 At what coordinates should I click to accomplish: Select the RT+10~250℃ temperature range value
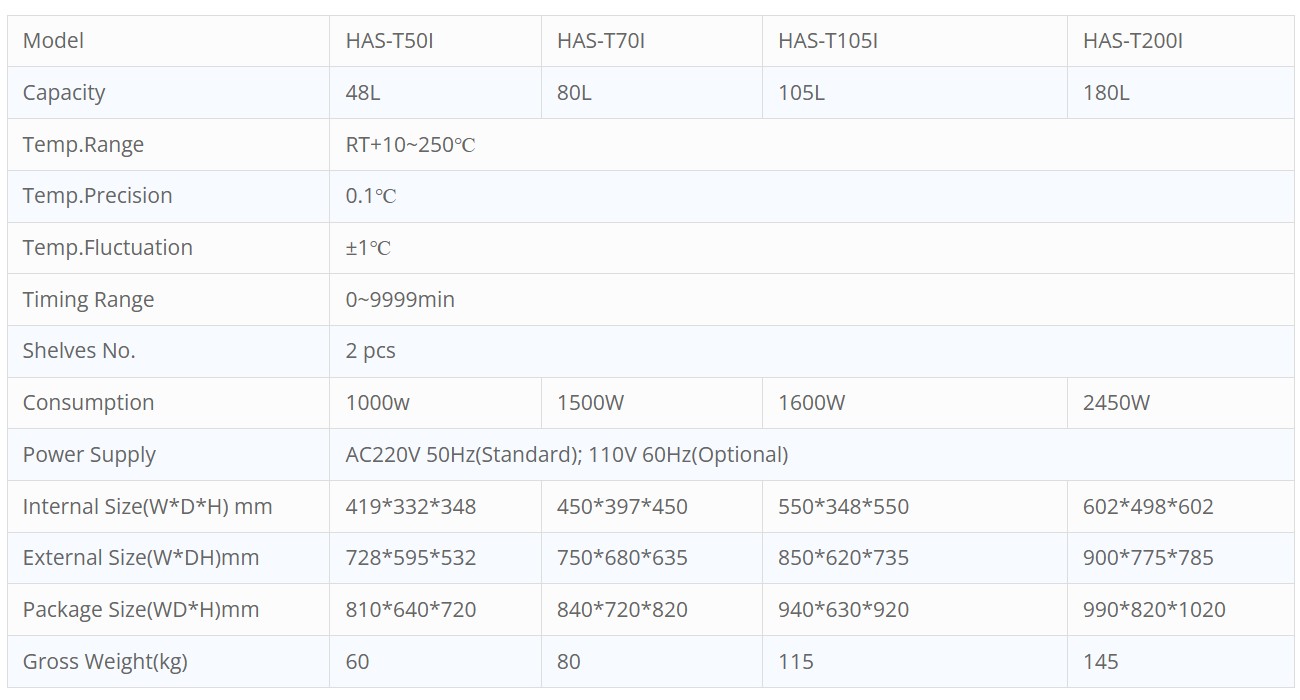point(410,145)
